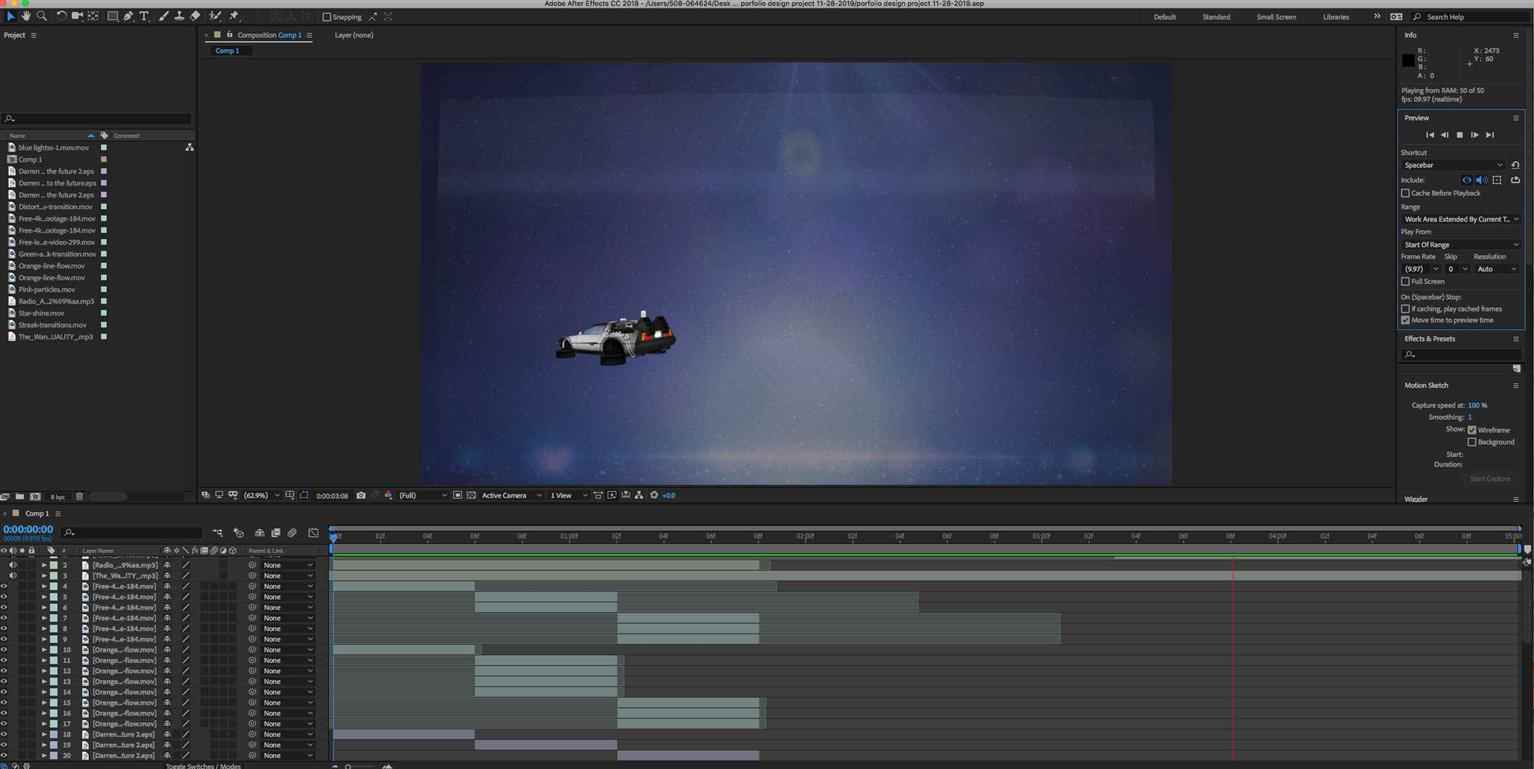The height and width of the screenshot is (769, 1534).
Task: Open the Active Camera view dropdown
Action: click(511, 495)
